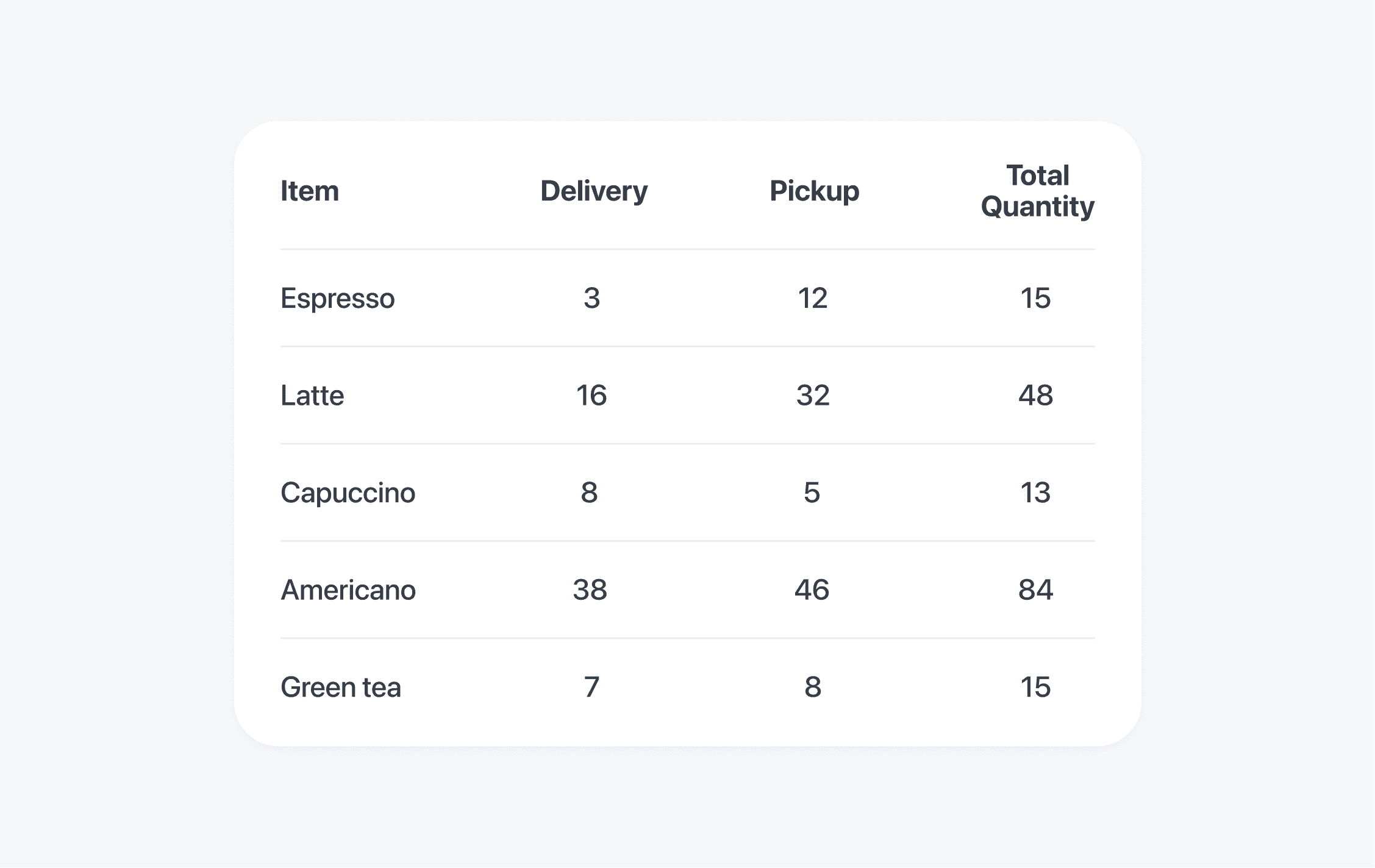This screenshot has height=868, width=1375.
Task: Click Americano's Total Quantity value 84
Action: pos(1035,590)
